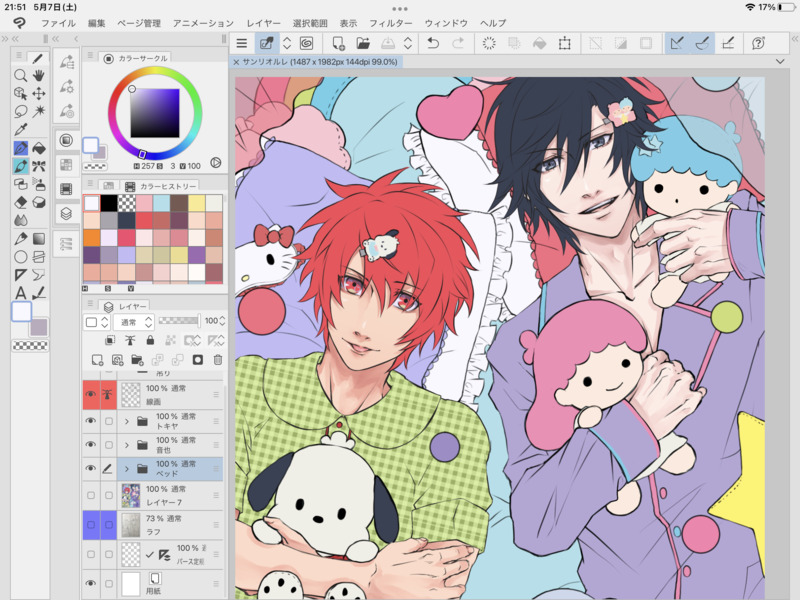Click the Scale/transform icon in command bar
800x600 pixels.
click(x=565, y=43)
